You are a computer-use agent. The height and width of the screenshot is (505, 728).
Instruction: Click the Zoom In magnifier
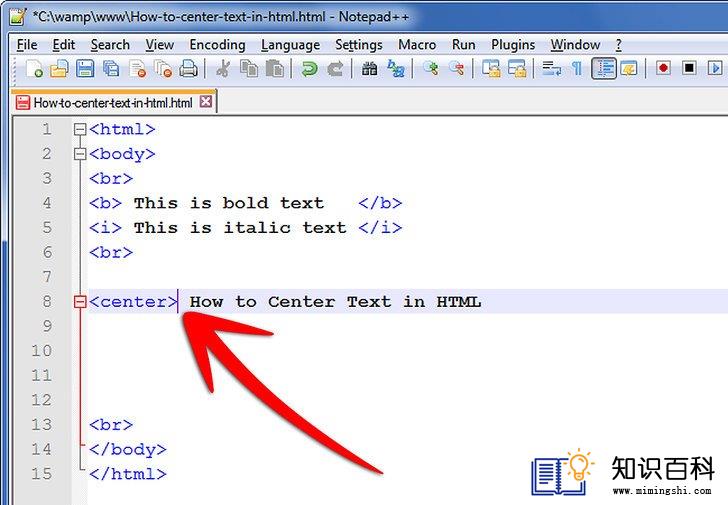[x=430, y=69]
